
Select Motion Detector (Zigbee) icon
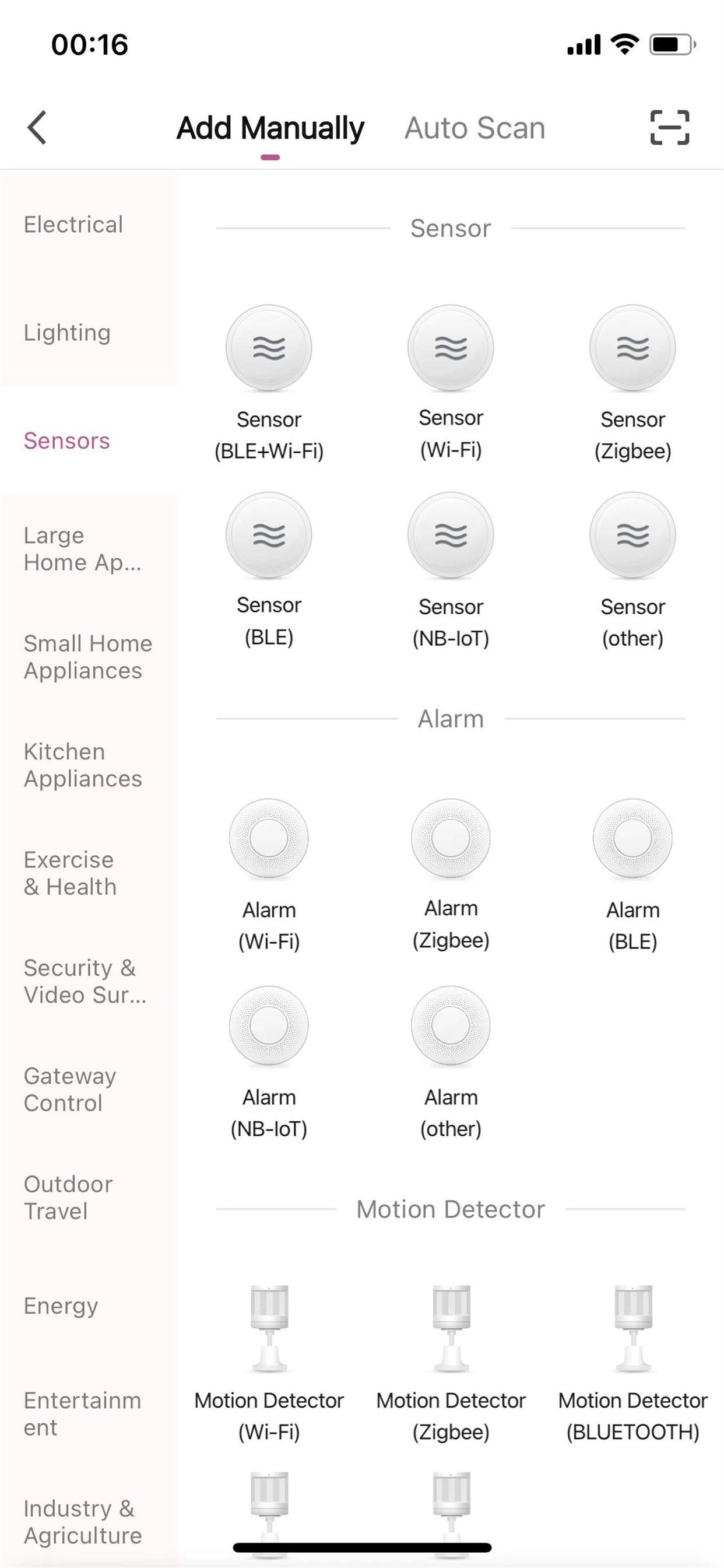[x=451, y=1329]
